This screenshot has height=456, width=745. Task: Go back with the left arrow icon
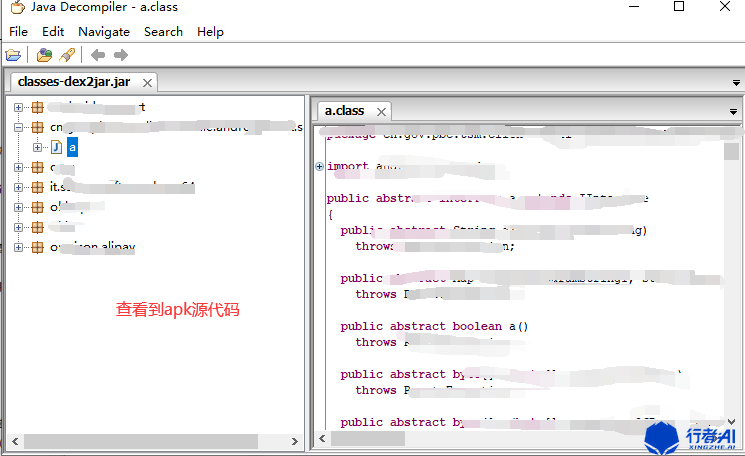(98, 55)
